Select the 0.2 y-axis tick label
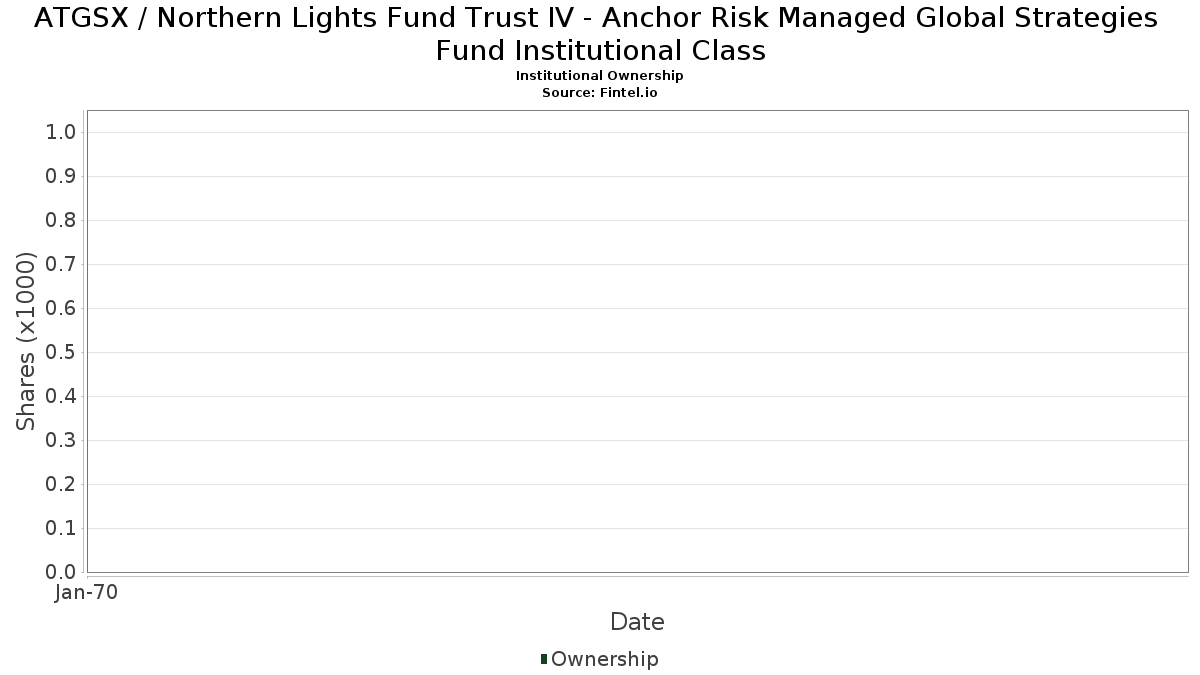Viewport: 1200px width, 675px height. pos(62,484)
